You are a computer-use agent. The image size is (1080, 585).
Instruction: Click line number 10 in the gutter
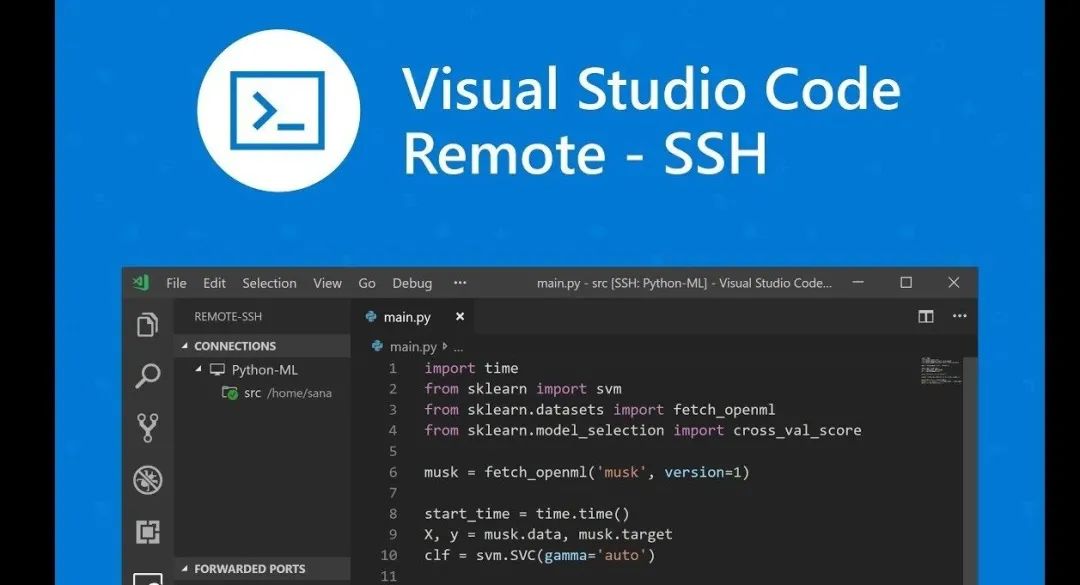389,555
